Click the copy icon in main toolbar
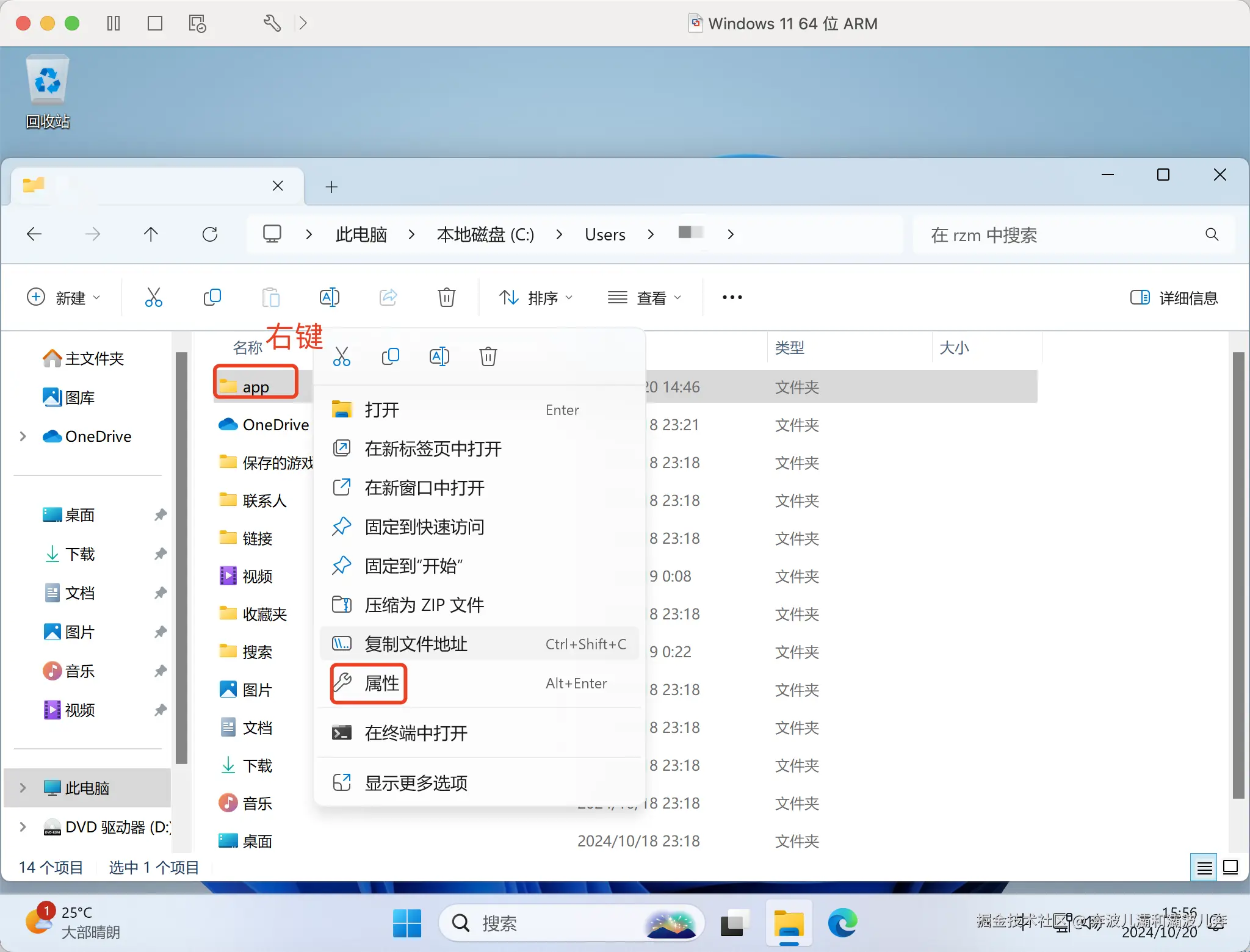Image resolution: width=1250 pixels, height=952 pixels. click(x=212, y=297)
